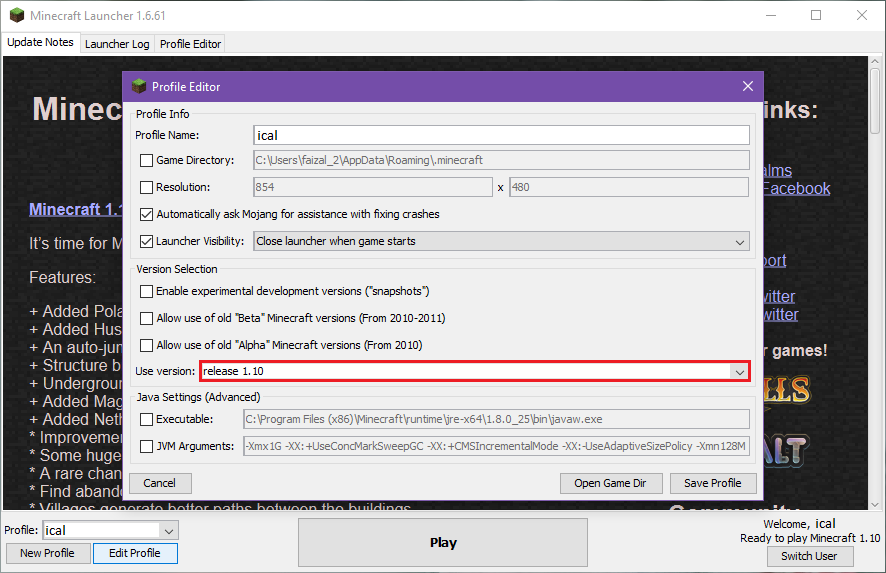The height and width of the screenshot is (573, 886).
Task: Open the Launcher Visibility dropdown
Action: (501, 241)
